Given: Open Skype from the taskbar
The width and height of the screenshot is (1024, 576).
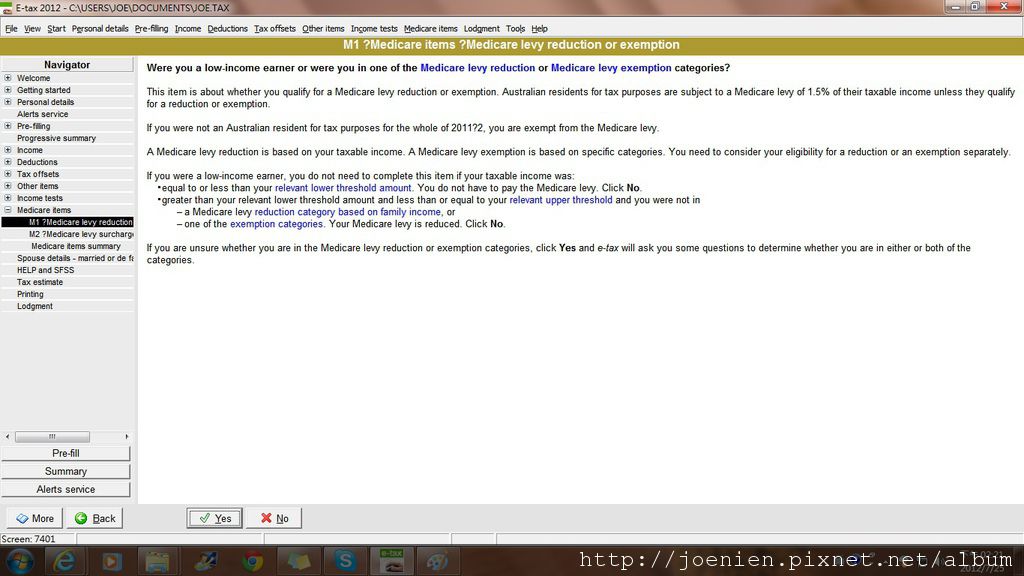Looking at the screenshot, I should coord(345,560).
